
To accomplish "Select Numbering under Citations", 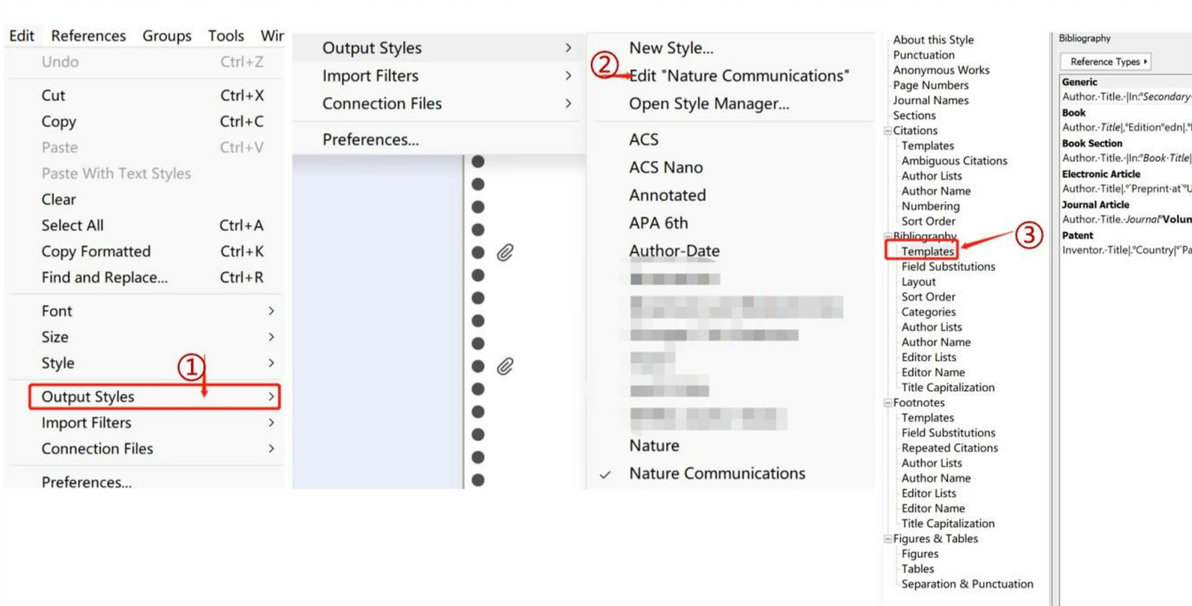I will click(930, 206).
